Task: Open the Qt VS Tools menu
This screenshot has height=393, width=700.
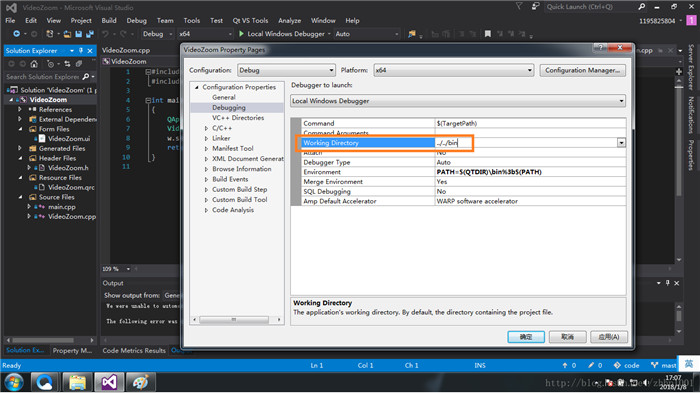Action: pos(250,21)
